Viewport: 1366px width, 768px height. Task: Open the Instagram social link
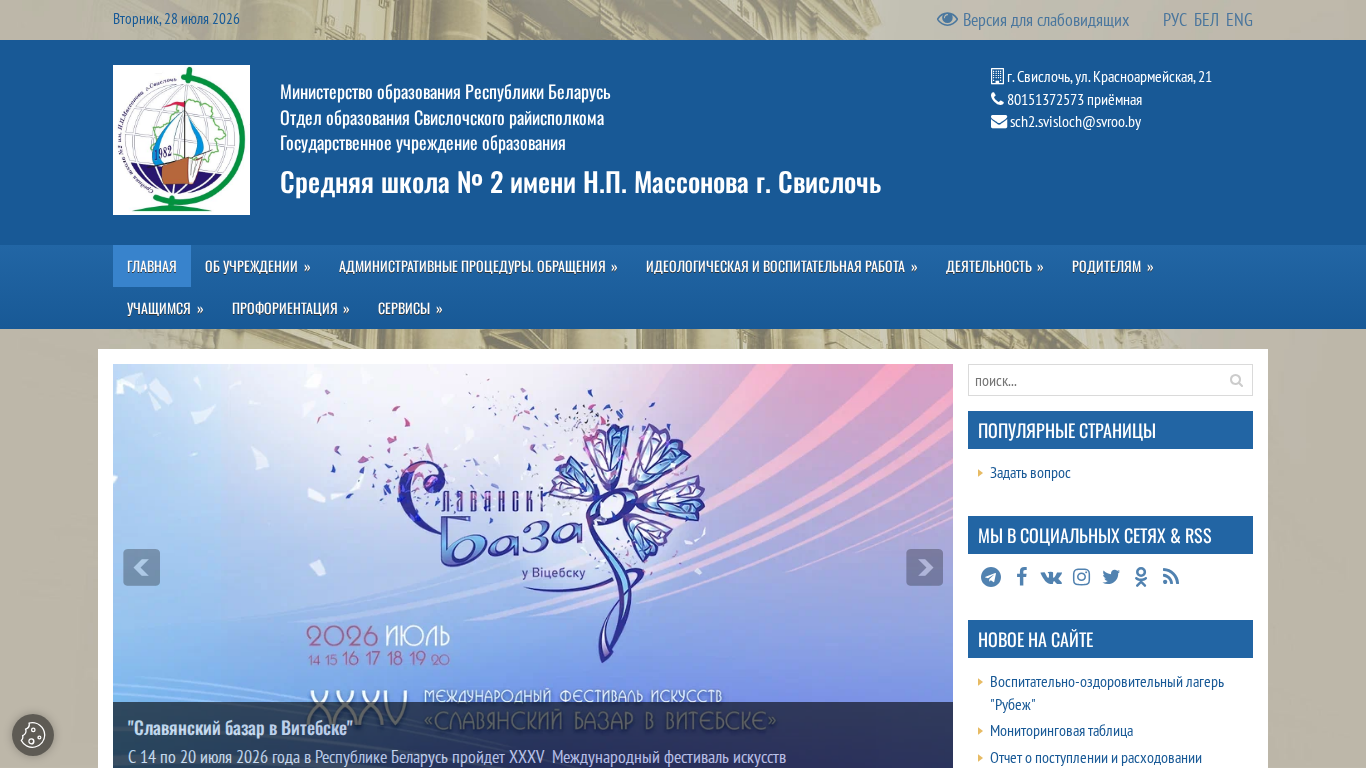click(1081, 577)
